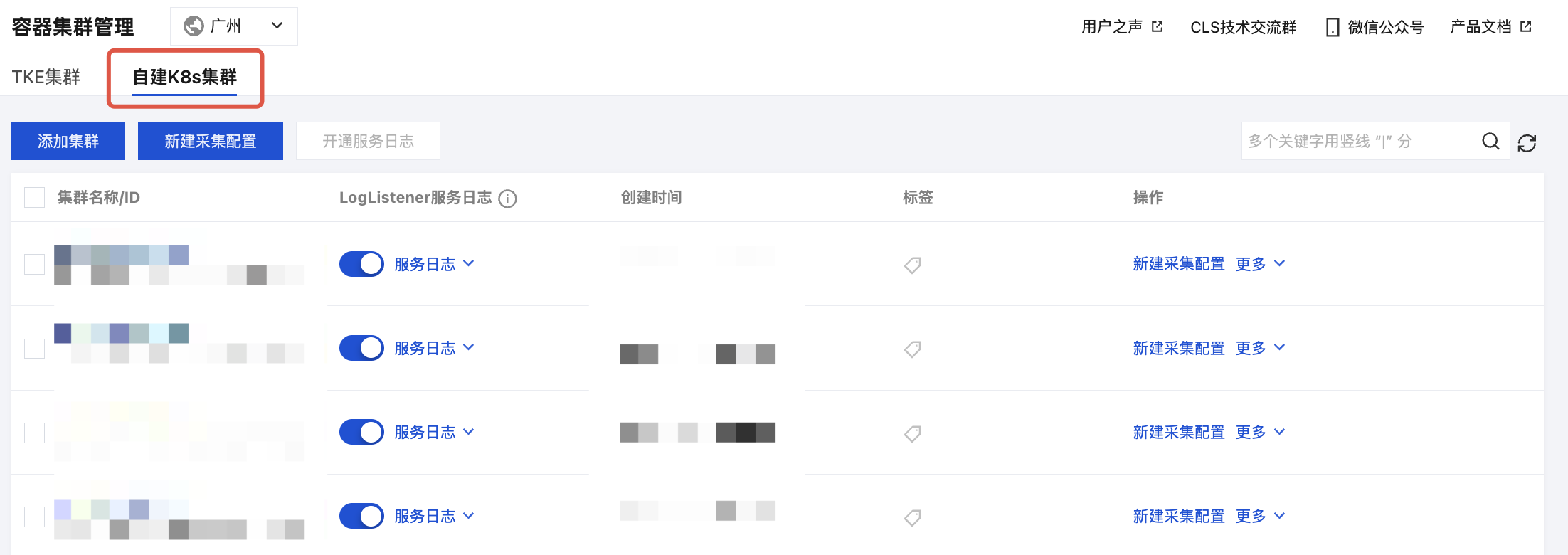Expand 服务日志 dropdown in second row
Image resolution: width=1568 pixels, height=555 pixels.
[434, 348]
